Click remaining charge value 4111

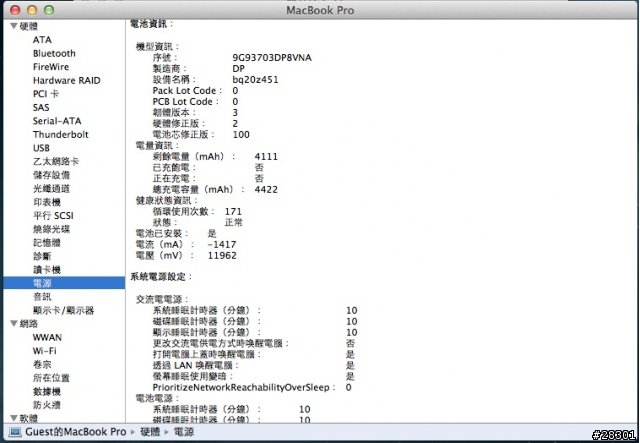266,156
